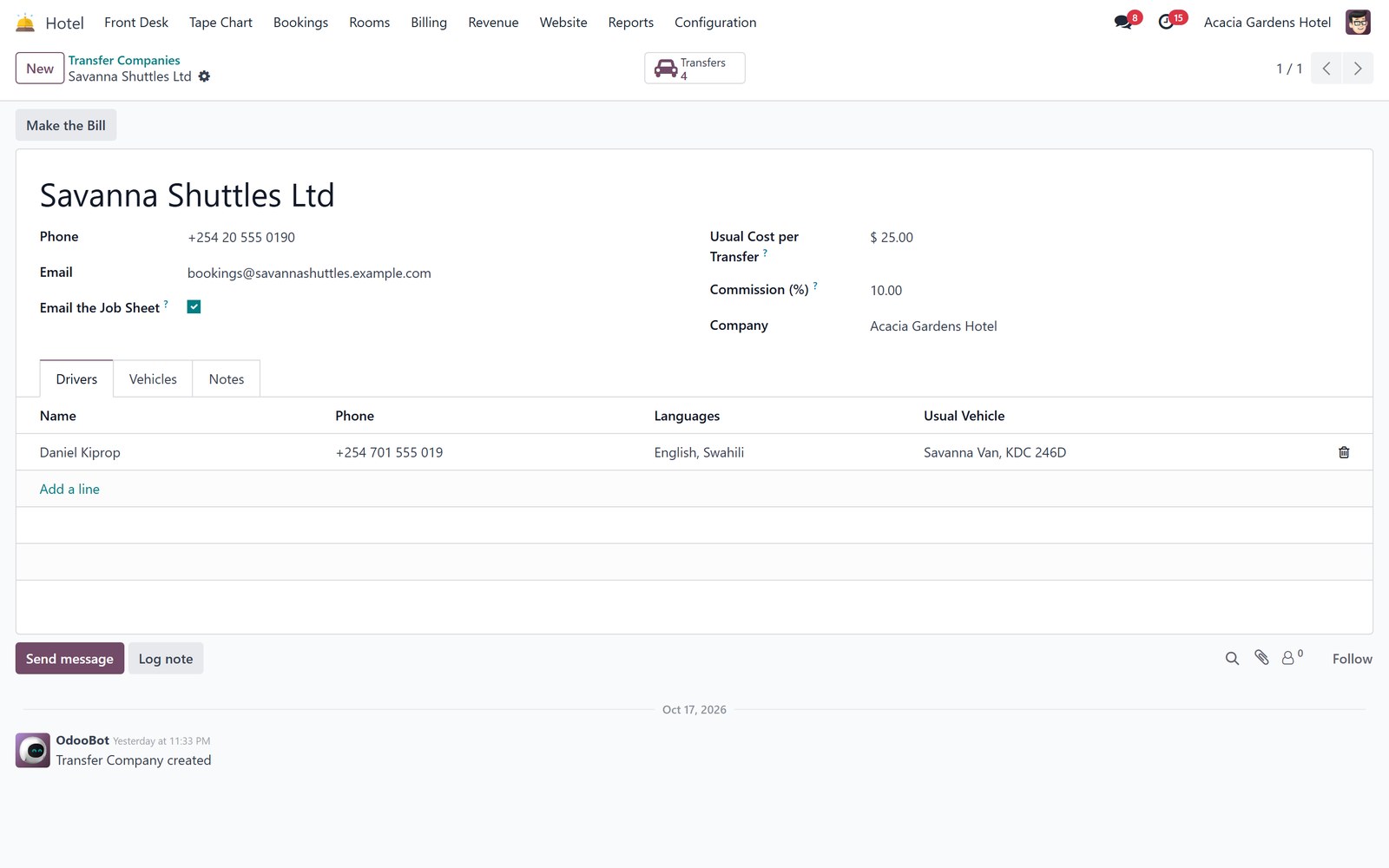Image resolution: width=1389 pixels, height=868 pixels.
Task: Show the Commission (%) help tooltip
Action: [x=815, y=286]
